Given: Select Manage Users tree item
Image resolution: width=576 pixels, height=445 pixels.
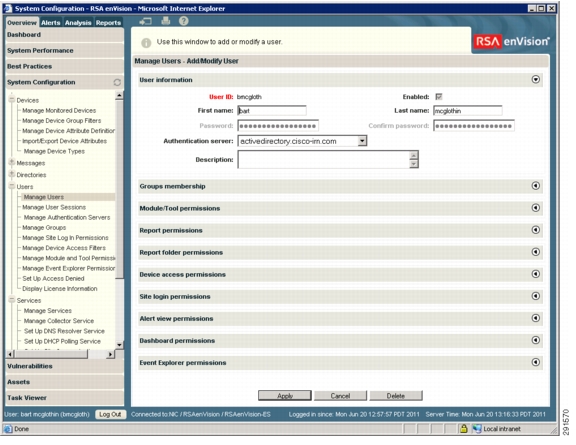Looking at the screenshot, I should click(44, 197).
